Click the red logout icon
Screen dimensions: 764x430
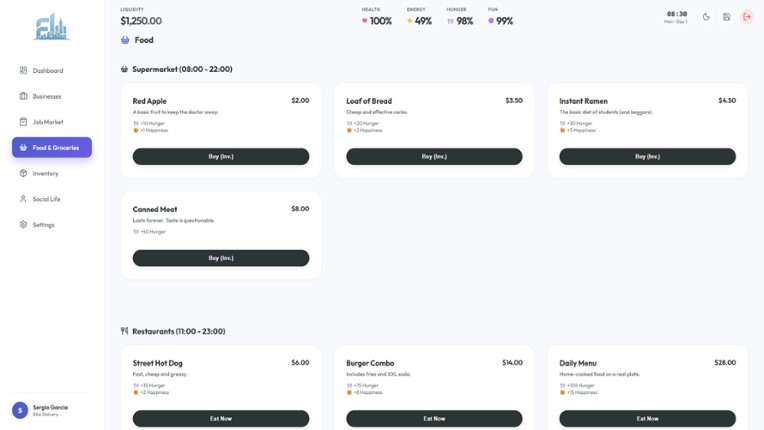click(x=747, y=17)
